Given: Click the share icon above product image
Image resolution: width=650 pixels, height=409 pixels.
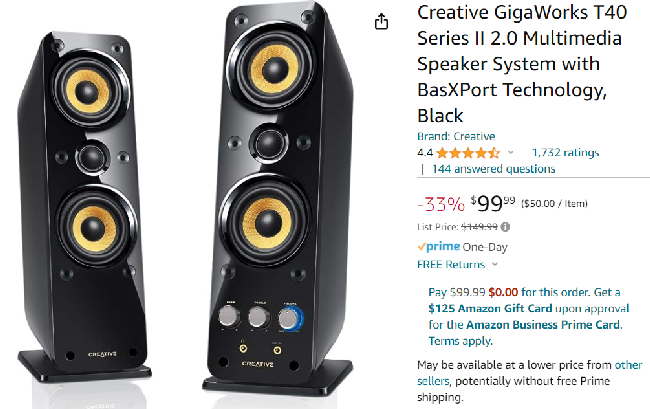Looking at the screenshot, I should [x=380, y=22].
